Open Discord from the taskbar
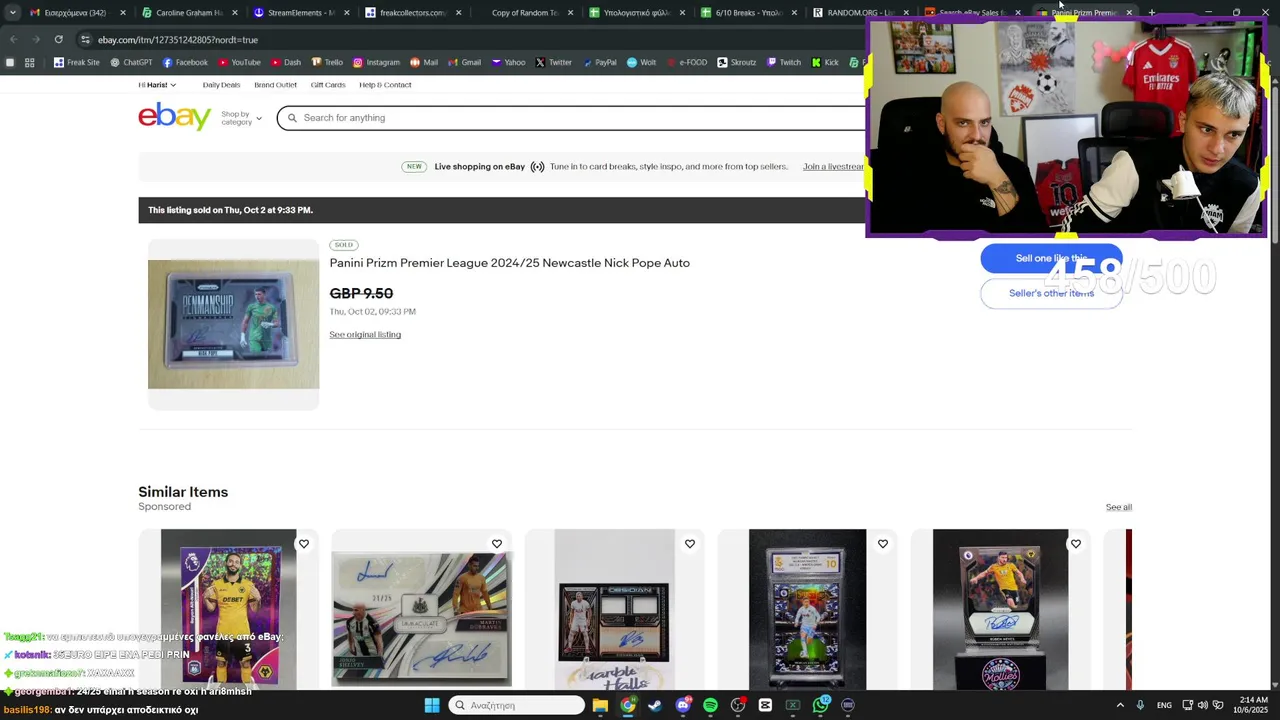Screen dimensions: 1280x720 [683, 705]
